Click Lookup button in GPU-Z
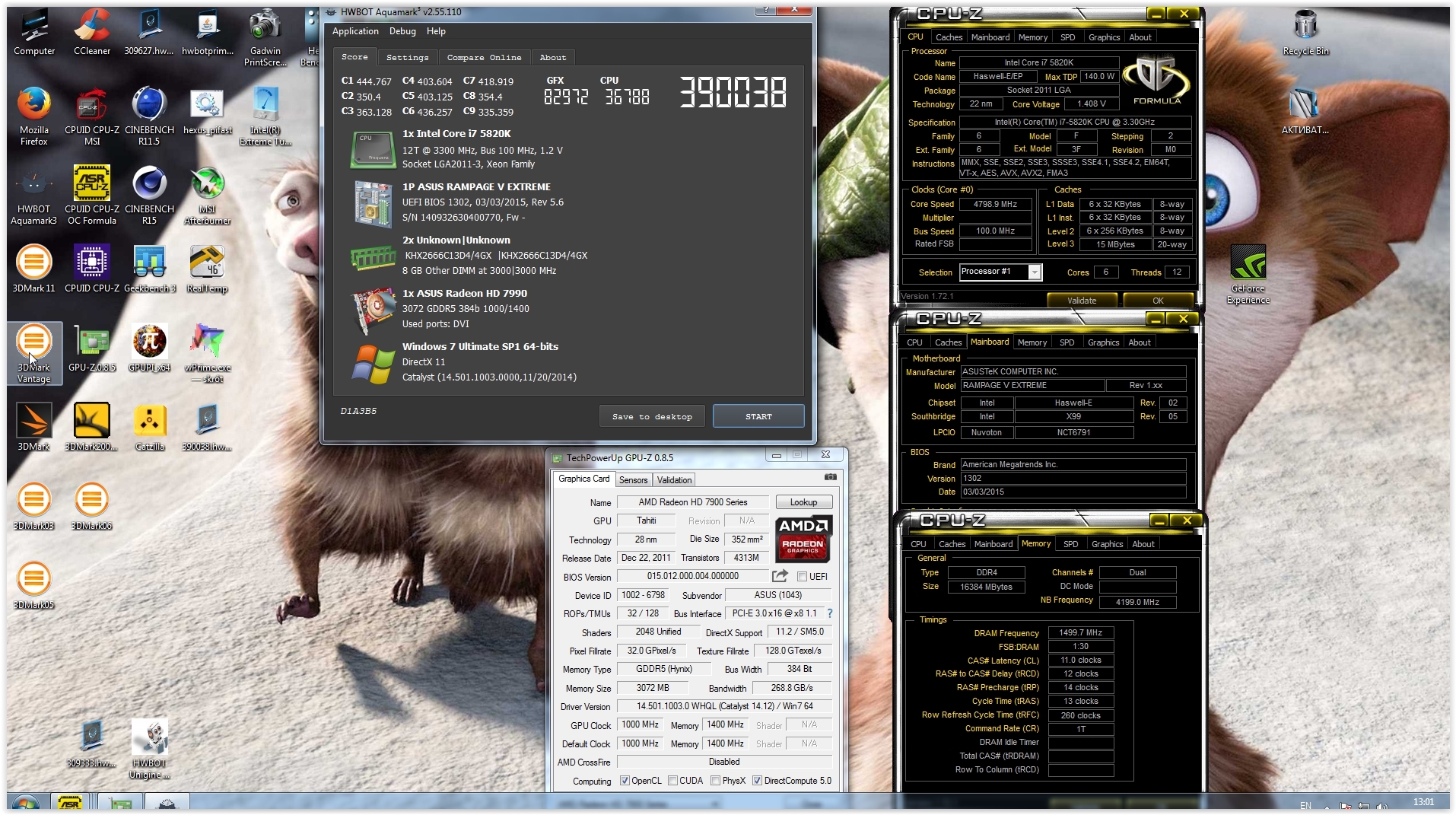 point(803,502)
